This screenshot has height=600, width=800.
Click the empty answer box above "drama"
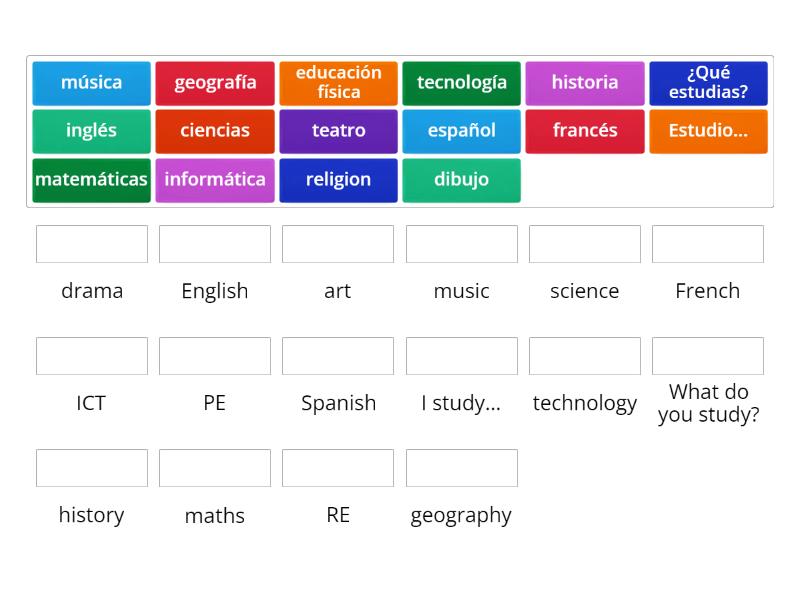[91, 243]
